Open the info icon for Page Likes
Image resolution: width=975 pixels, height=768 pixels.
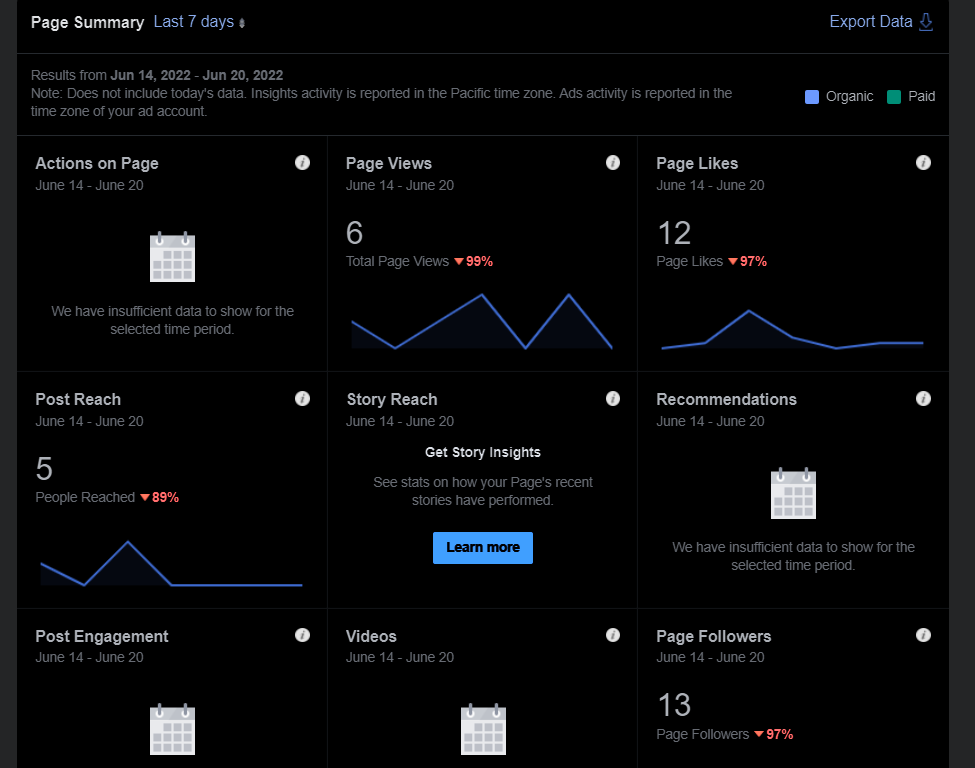pyautogui.click(x=923, y=162)
